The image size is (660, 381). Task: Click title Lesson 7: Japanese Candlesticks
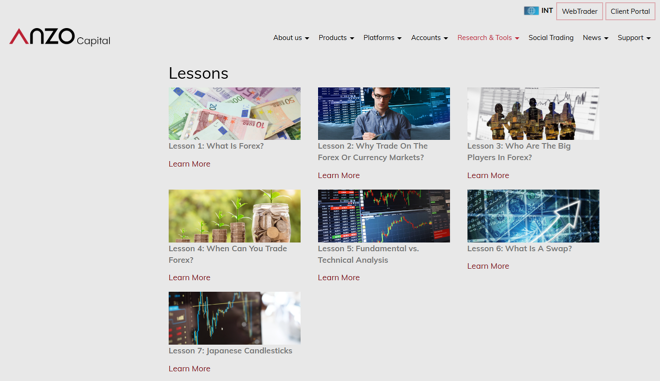[230, 351]
